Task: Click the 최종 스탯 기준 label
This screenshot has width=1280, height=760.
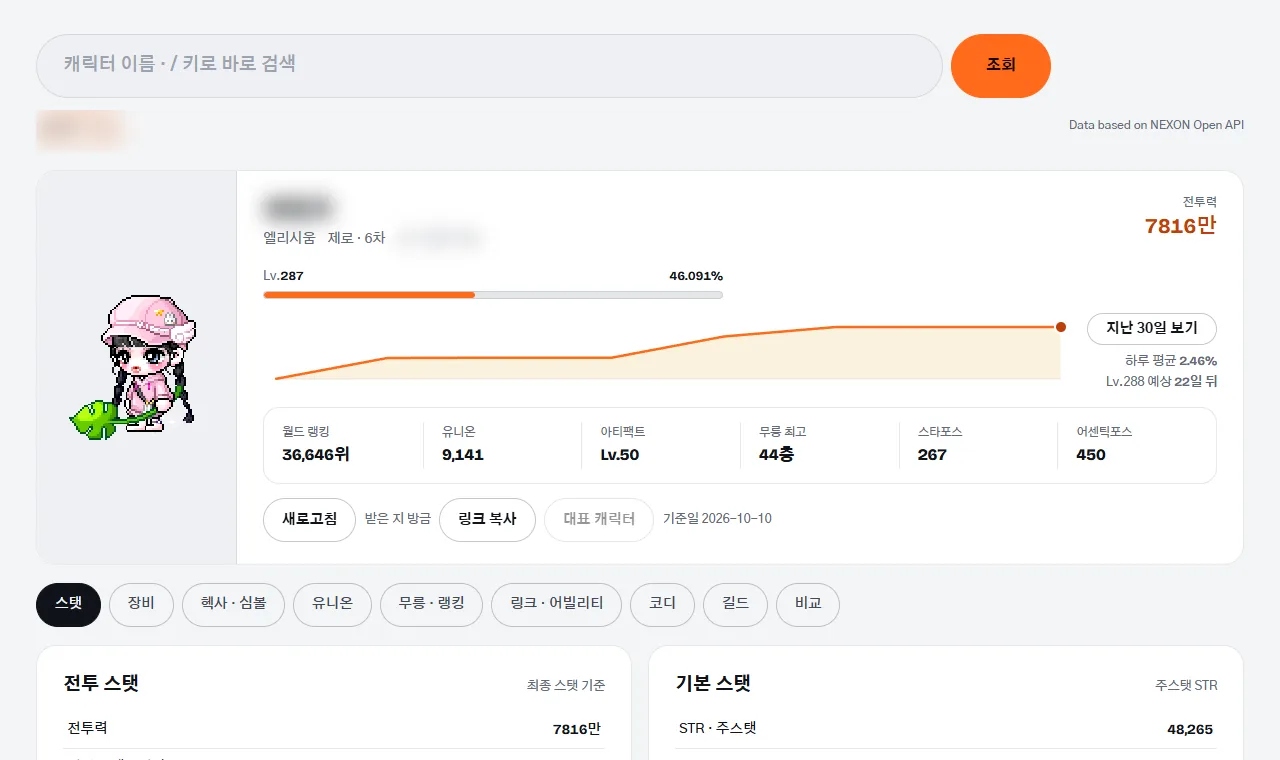Action: coord(566,685)
